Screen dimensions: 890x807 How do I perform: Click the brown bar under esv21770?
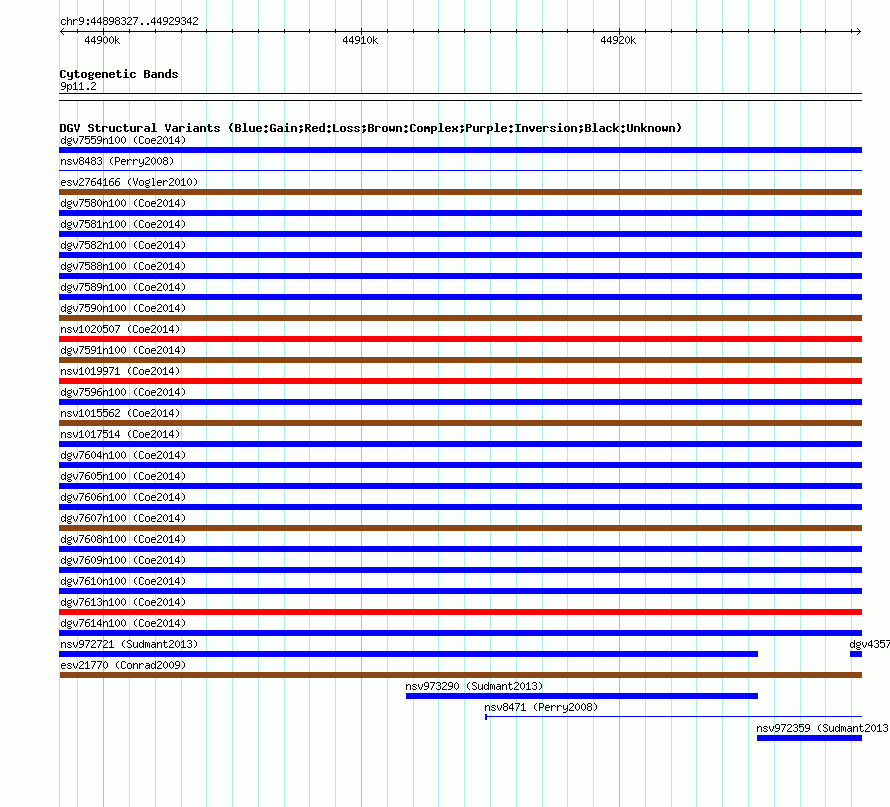(x=461, y=675)
